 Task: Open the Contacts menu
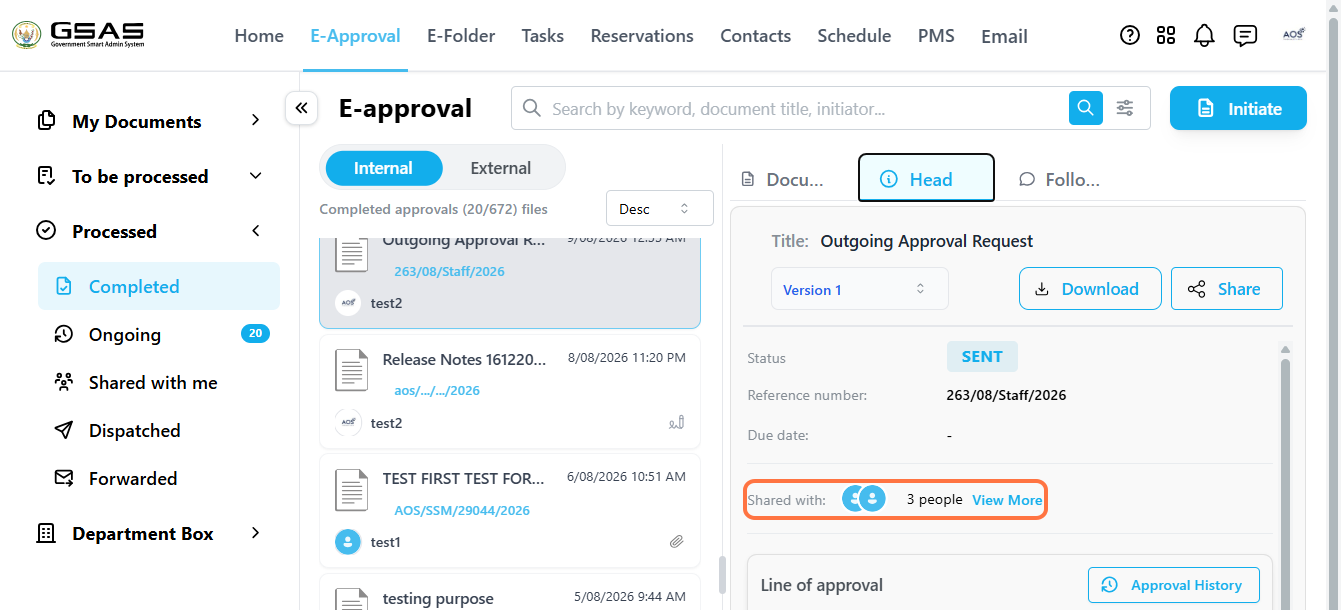click(x=756, y=36)
